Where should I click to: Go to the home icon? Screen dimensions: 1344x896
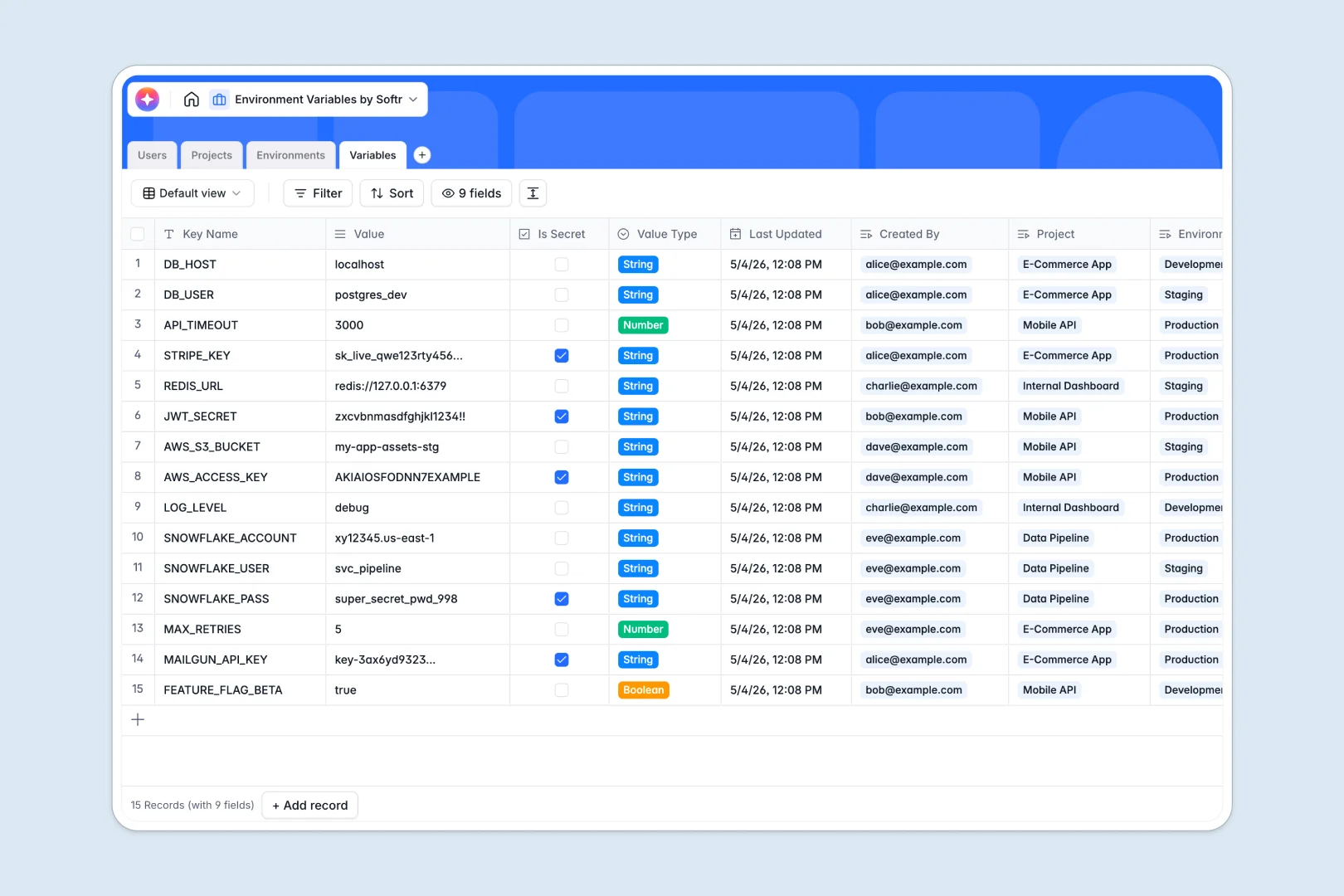tap(192, 100)
